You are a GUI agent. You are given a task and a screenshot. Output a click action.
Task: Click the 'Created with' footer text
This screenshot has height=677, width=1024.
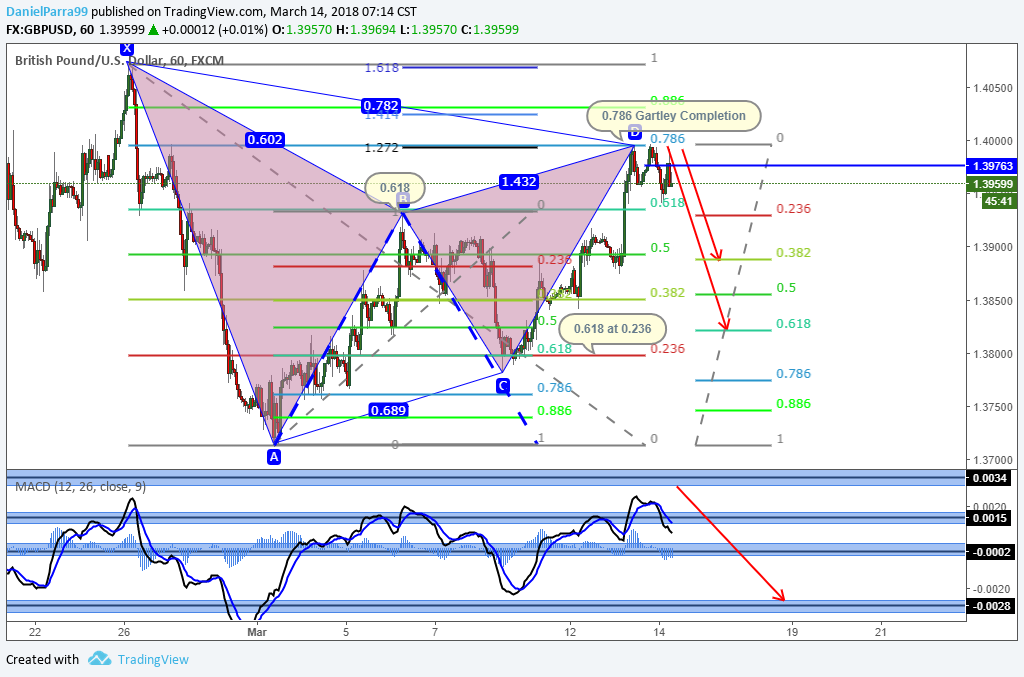(42, 659)
